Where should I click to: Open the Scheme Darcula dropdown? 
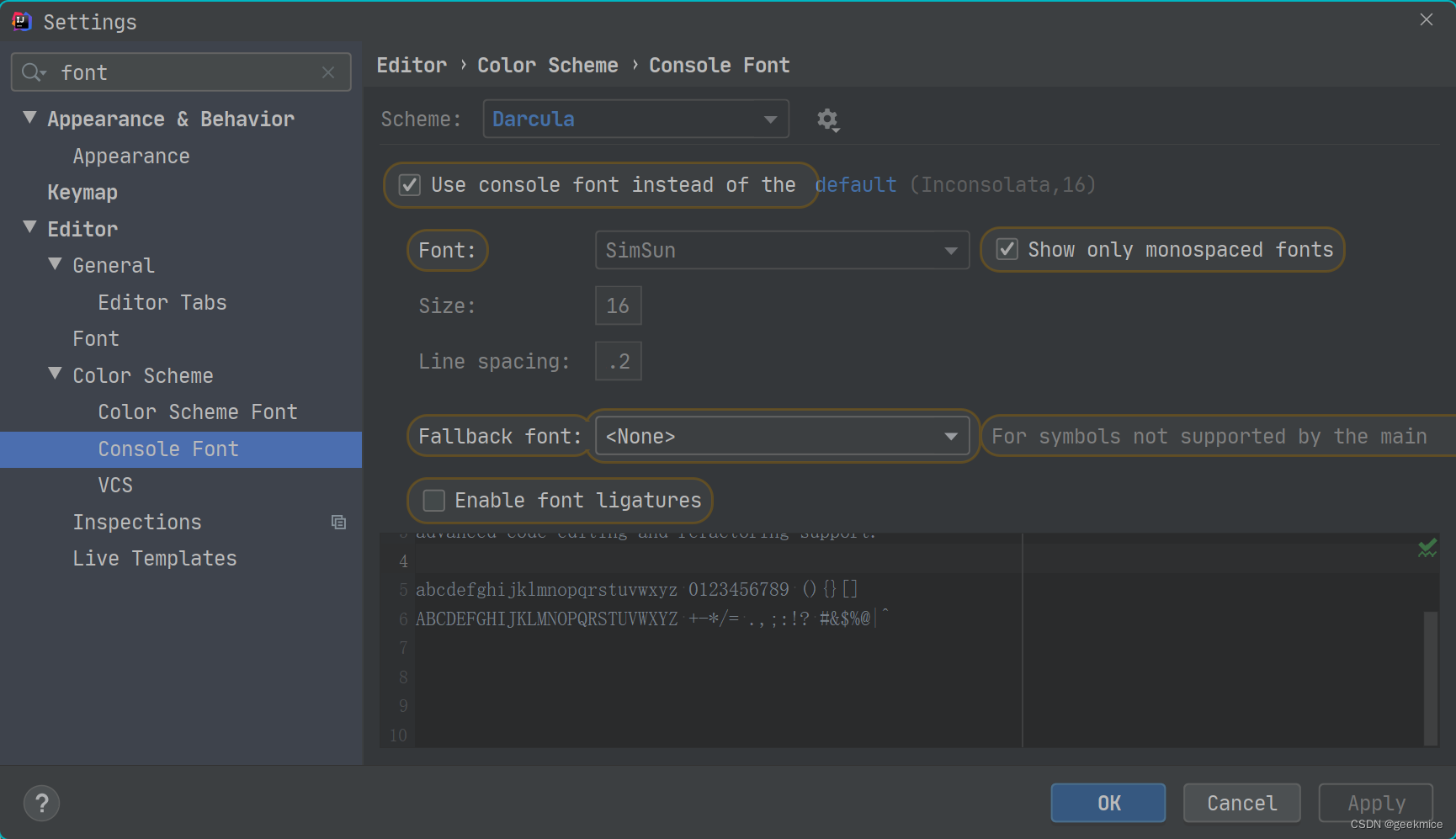[x=635, y=119]
